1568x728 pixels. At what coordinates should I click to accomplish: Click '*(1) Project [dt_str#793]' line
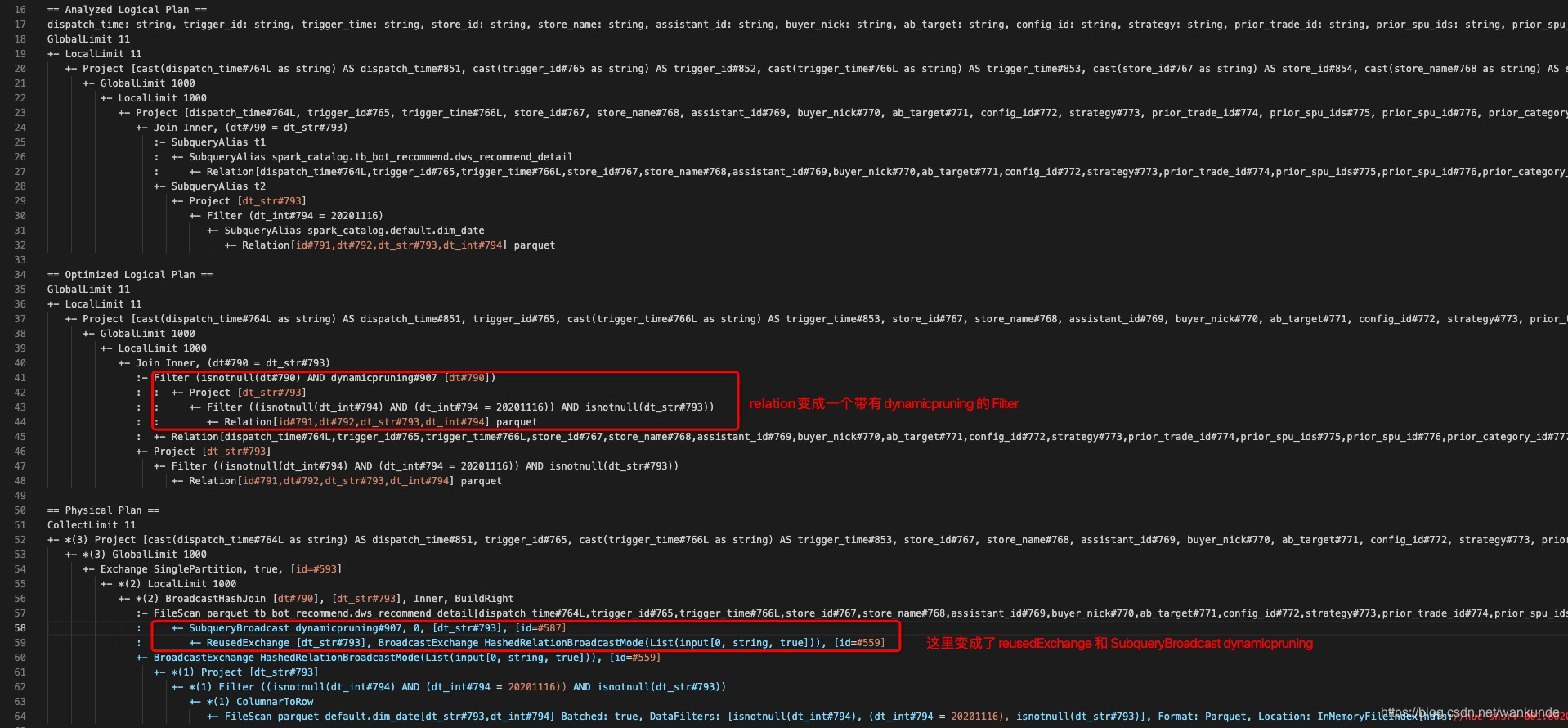pyautogui.click(x=245, y=672)
